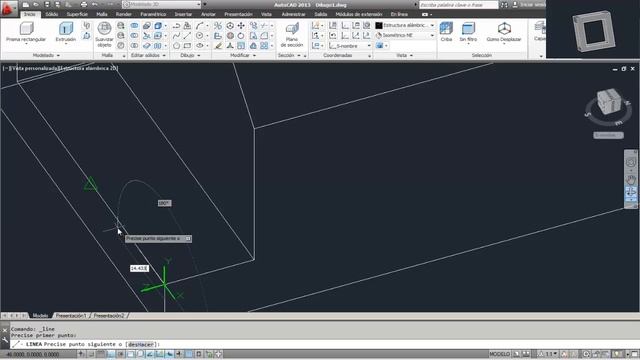Select the Line tool in Dibujo panel
The height and width of the screenshot is (360, 640).
[187, 36]
